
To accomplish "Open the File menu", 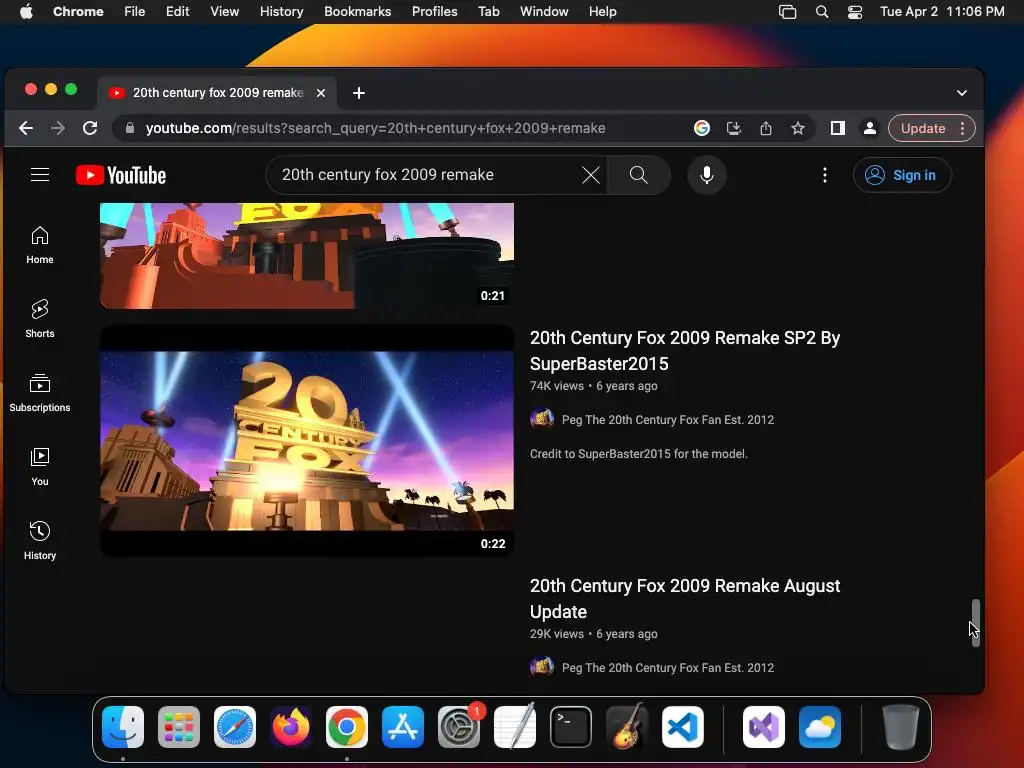I will point(135,11).
